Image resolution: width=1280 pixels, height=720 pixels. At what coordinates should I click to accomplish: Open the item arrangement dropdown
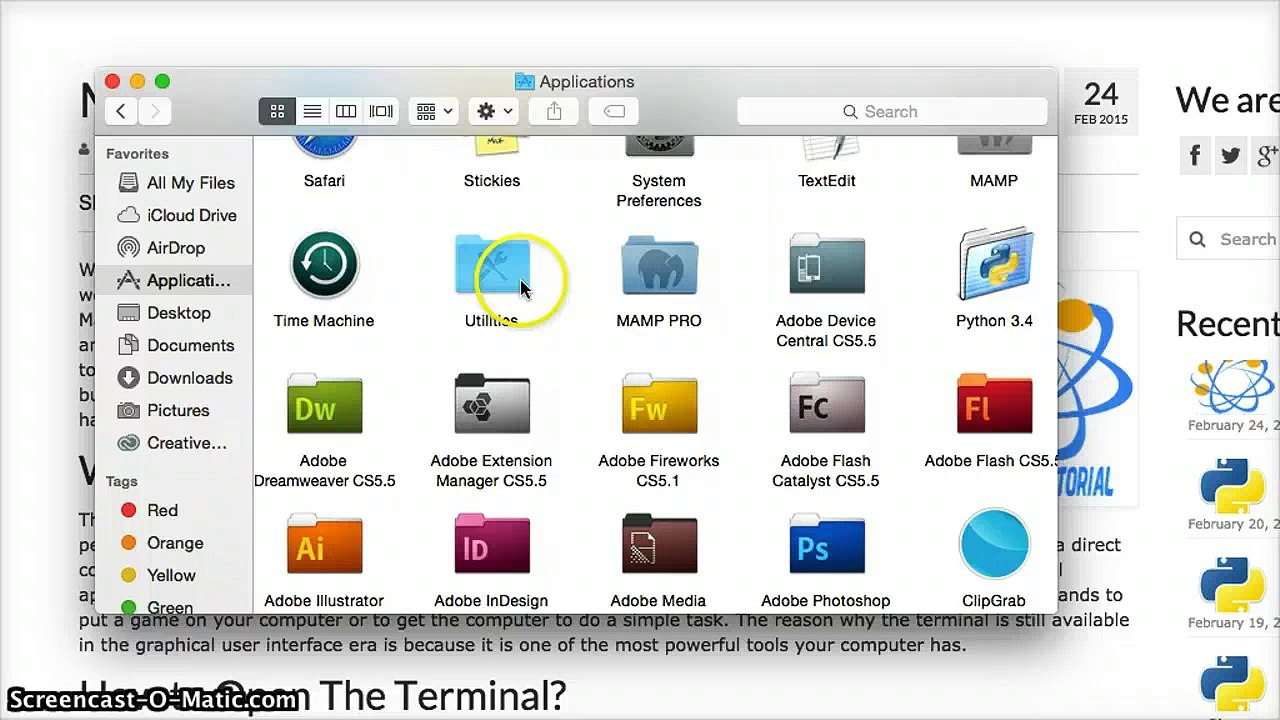pos(434,111)
